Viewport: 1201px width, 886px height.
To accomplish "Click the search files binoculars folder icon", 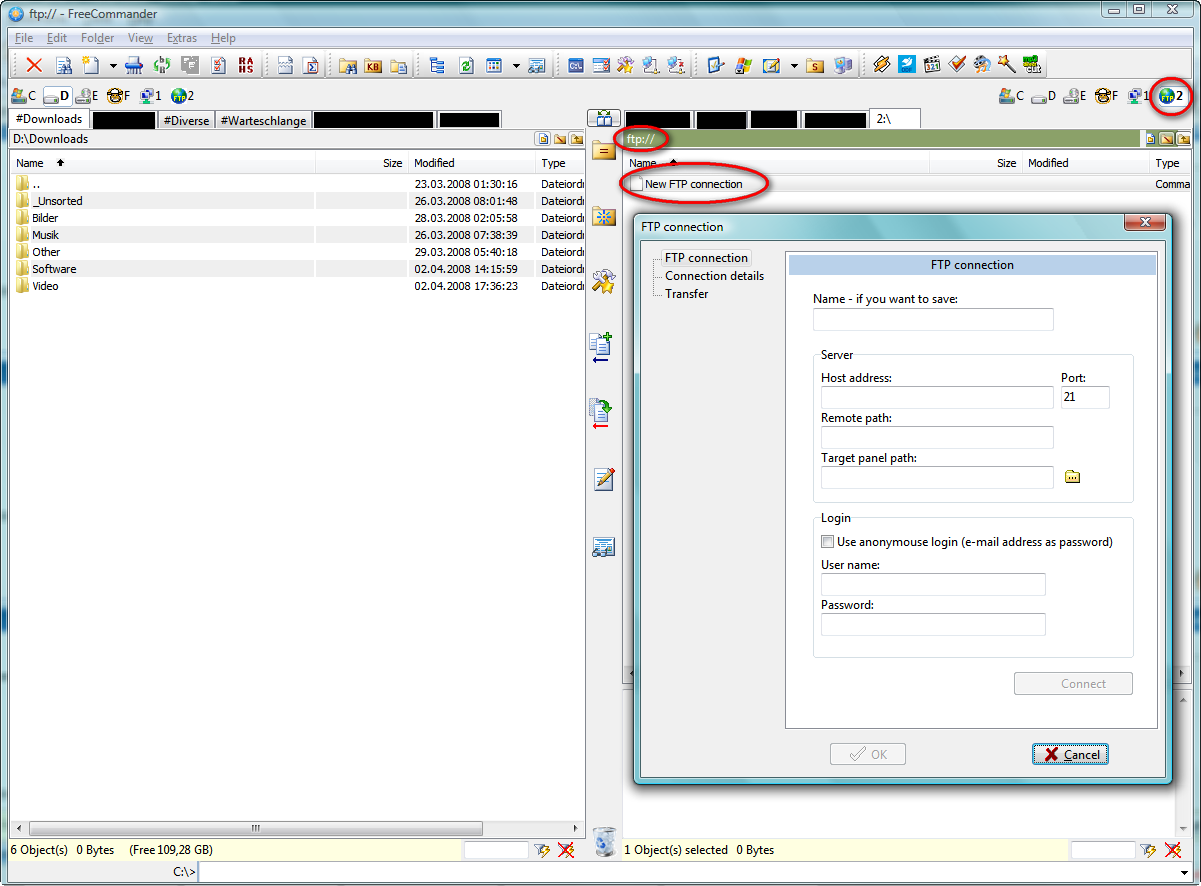I will 348,66.
